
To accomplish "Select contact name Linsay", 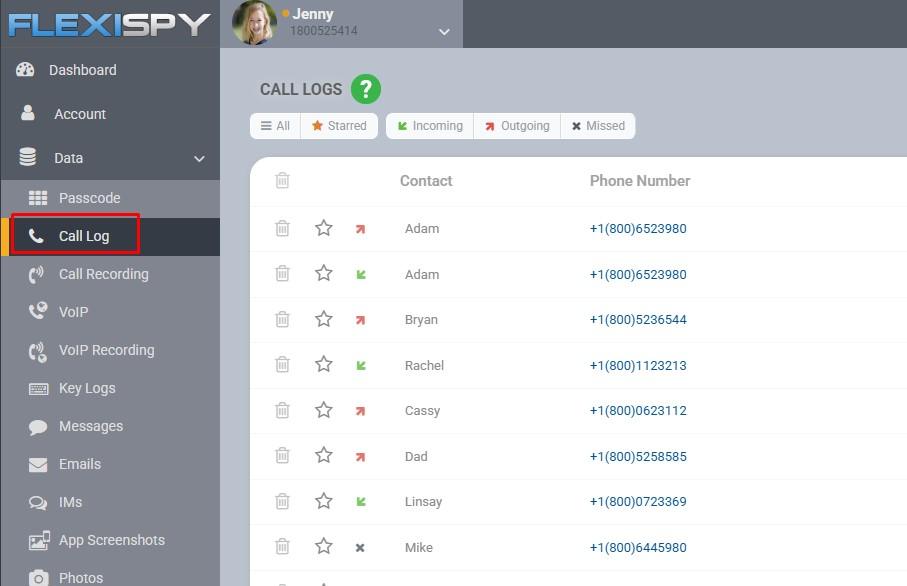I will (x=423, y=502).
